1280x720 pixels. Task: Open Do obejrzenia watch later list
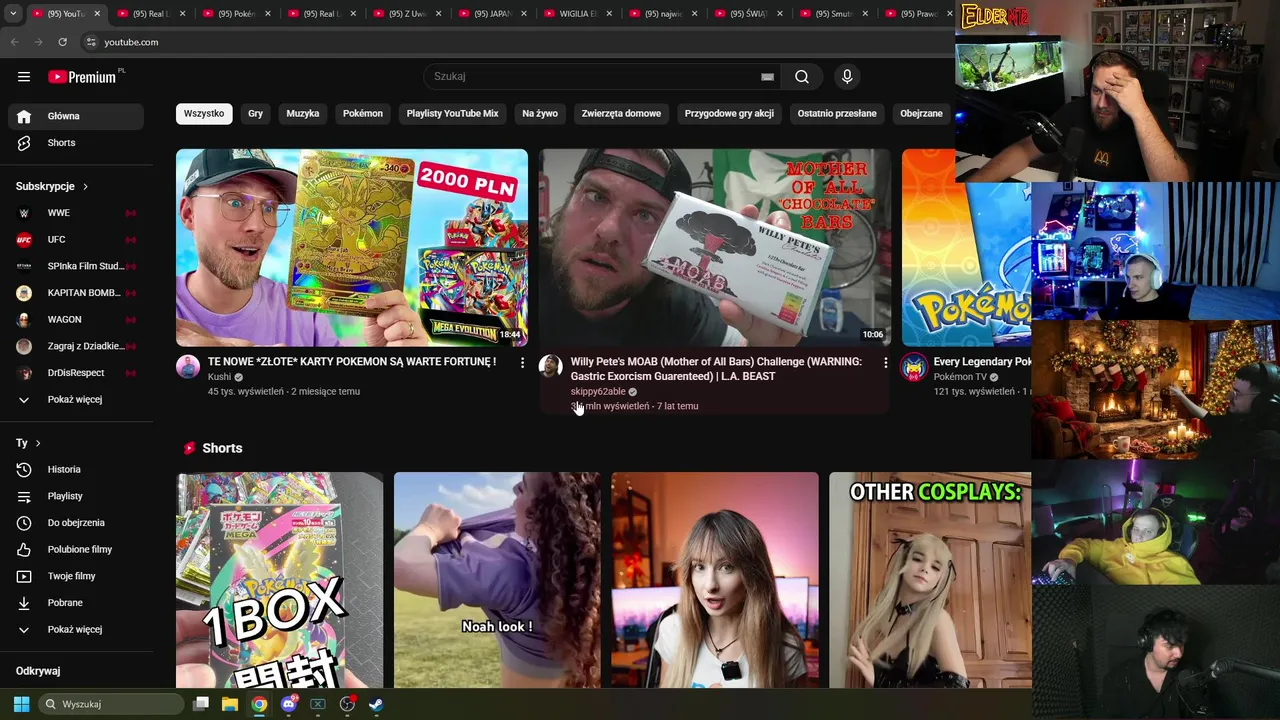point(76,523)
